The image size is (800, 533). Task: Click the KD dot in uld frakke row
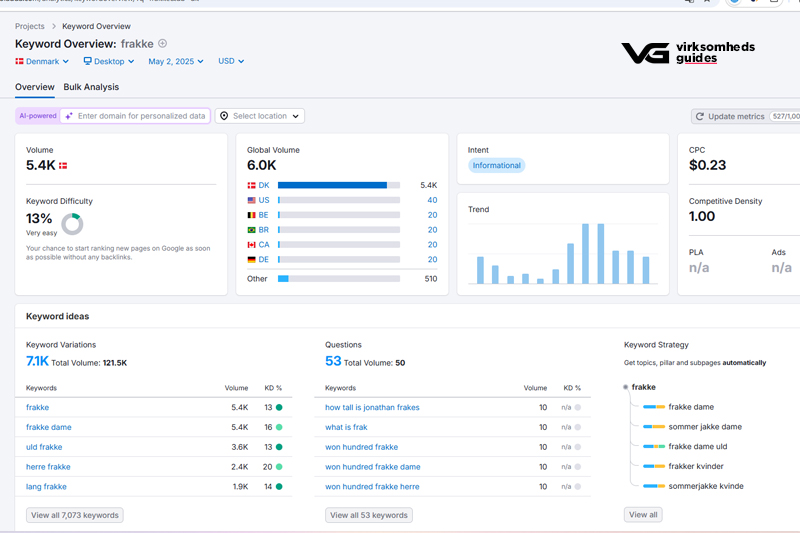click(x=279, y=447)
